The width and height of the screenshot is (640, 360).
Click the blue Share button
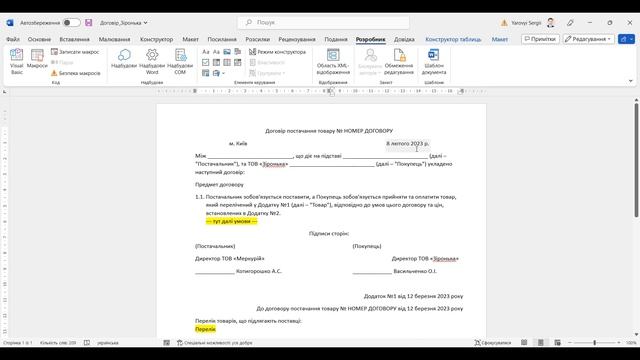tap(626, 39)
